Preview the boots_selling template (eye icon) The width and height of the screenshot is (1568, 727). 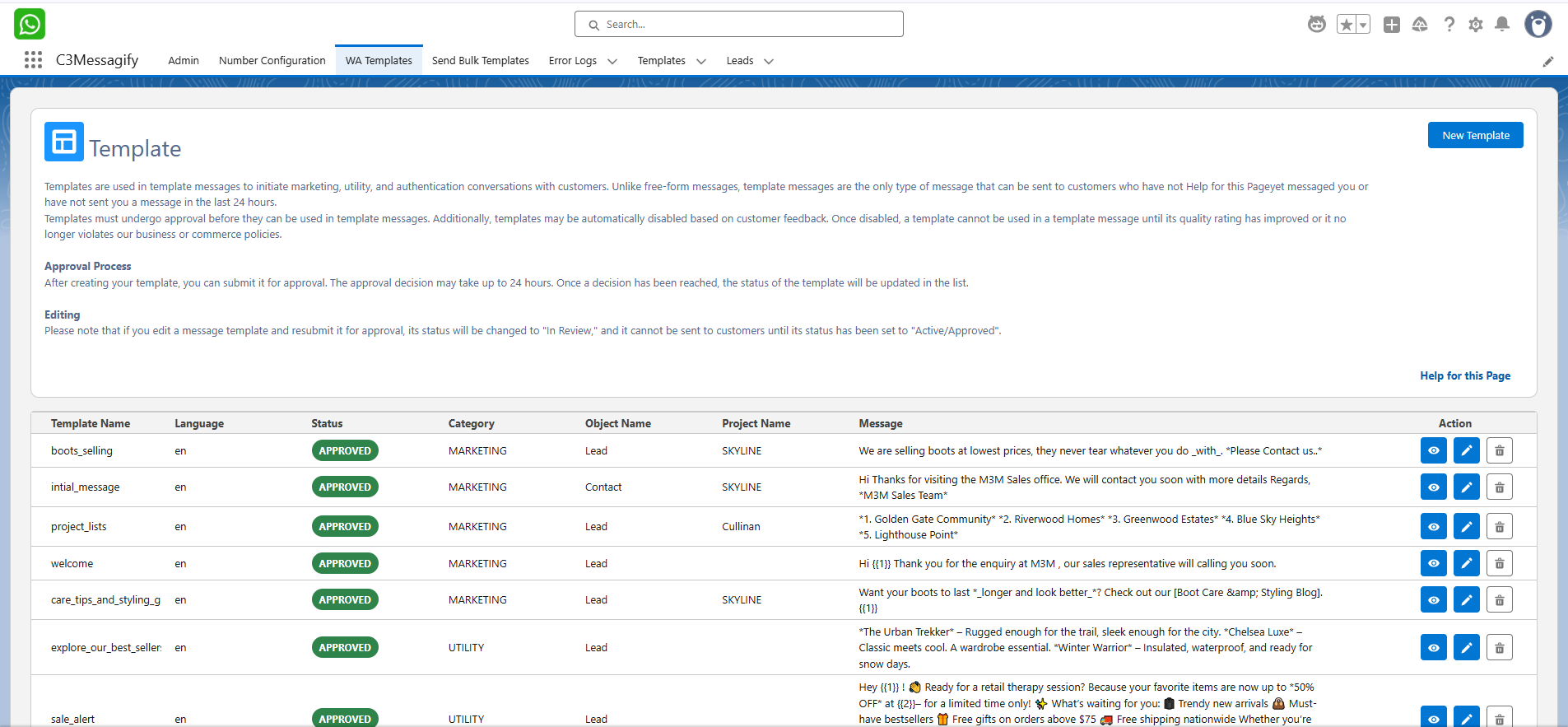[1434, 450]
